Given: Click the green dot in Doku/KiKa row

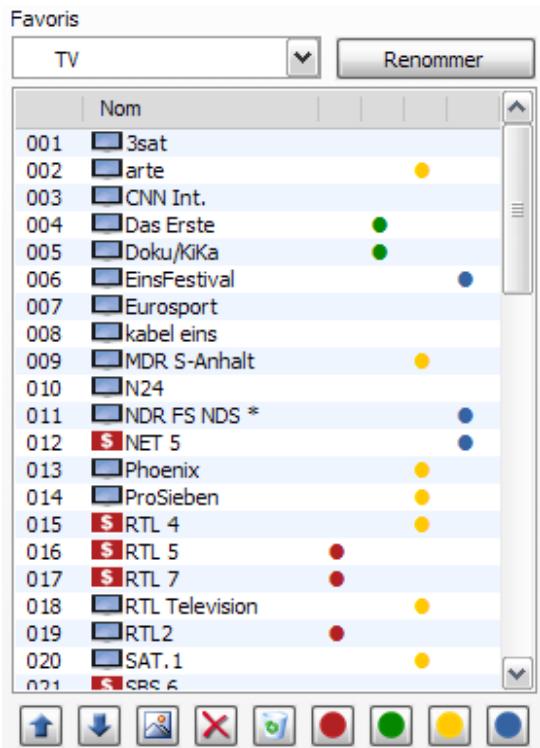Looking at the screenshot, I should pos(379,252).
